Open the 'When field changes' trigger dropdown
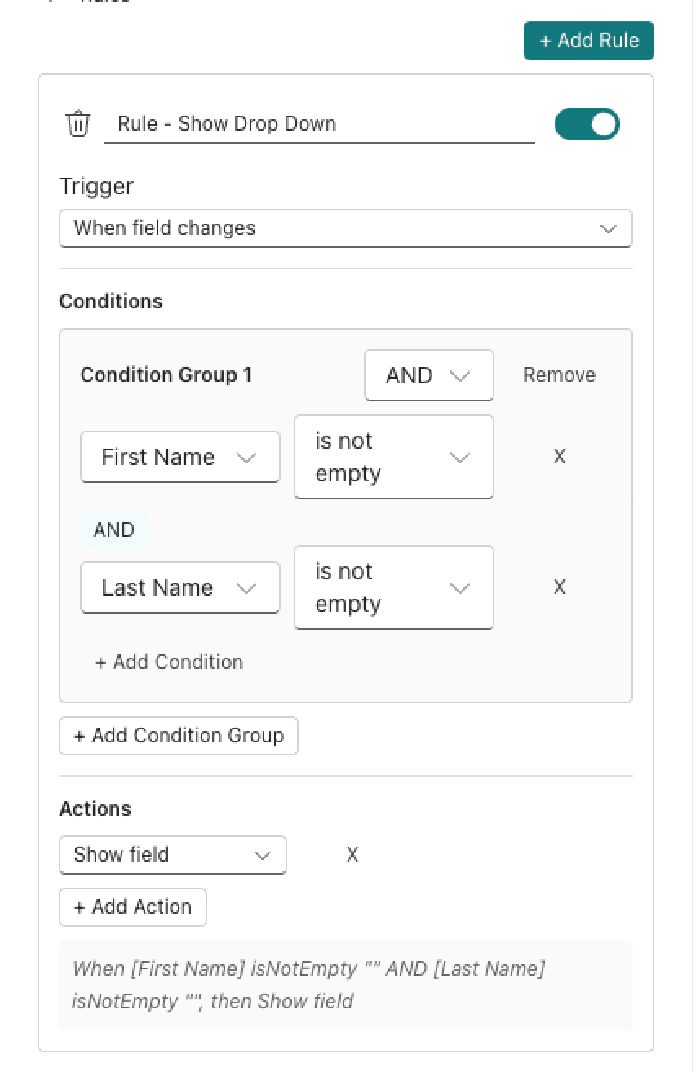 coord(345,229)
